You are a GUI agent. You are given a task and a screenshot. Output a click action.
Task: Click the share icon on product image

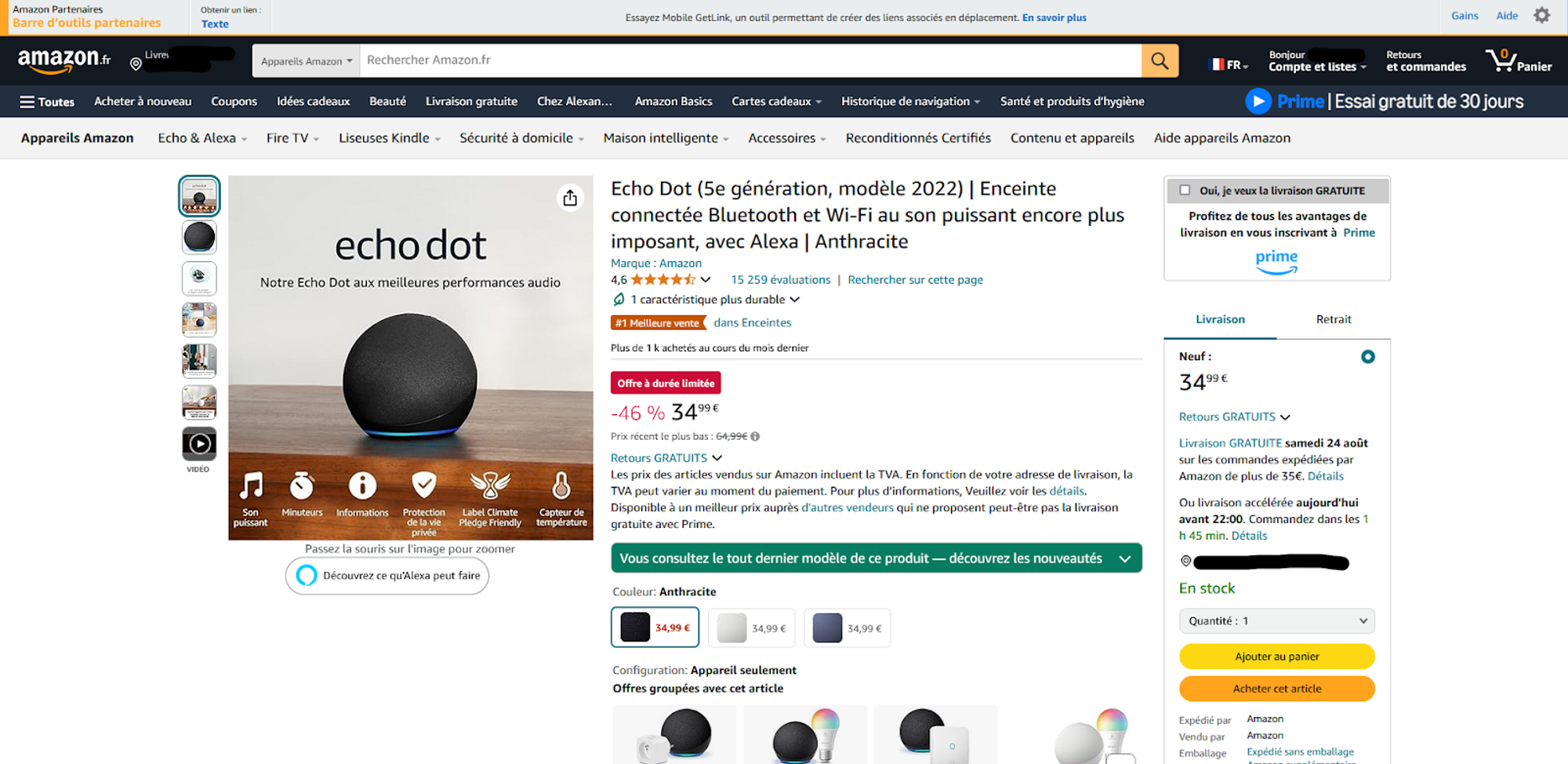(570, 198)
